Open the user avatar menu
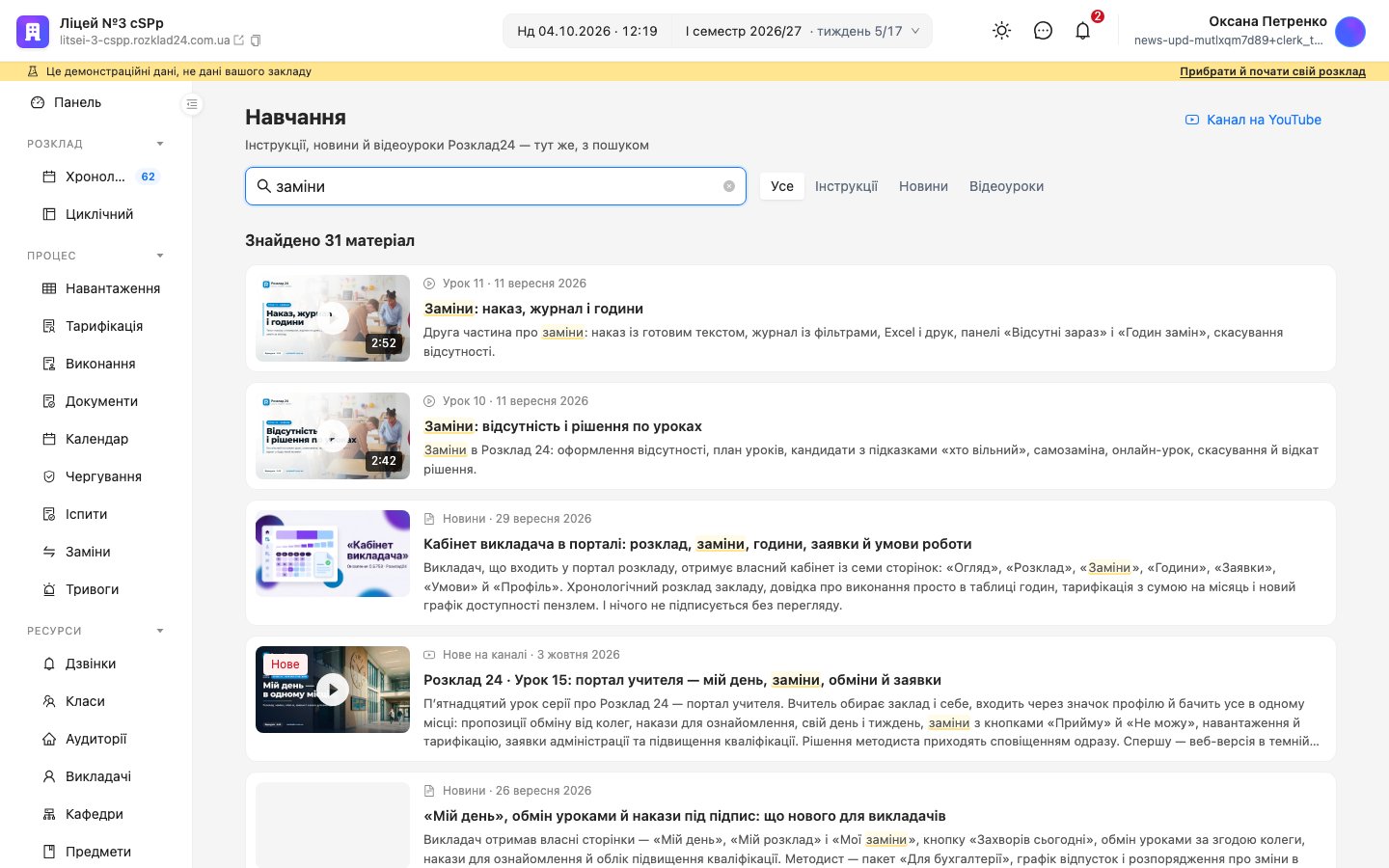Viewport: 1389px width, 868px height. (1350, 31)
